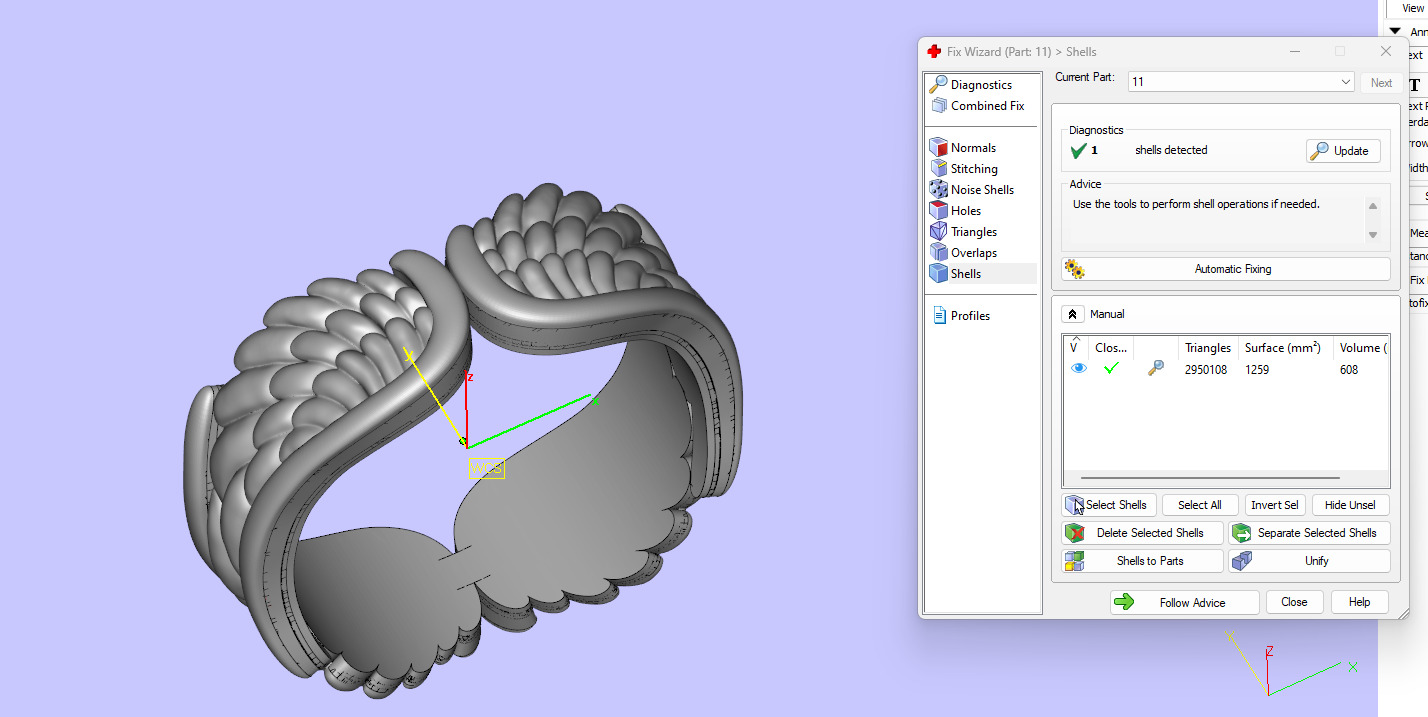Click the Unify button
Viewport: 1428px width, 717px height.
(x=1309, y=561)
